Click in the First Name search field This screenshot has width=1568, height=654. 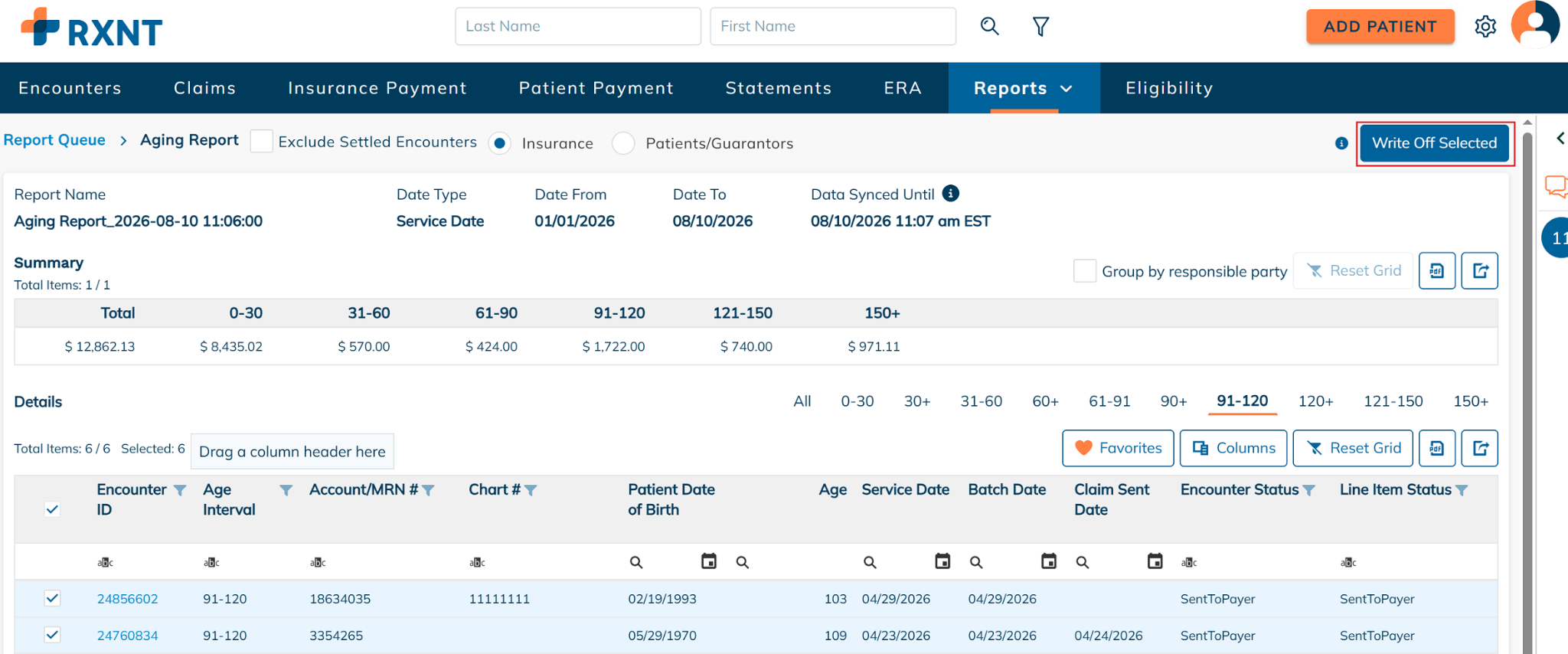pos(833,26)
